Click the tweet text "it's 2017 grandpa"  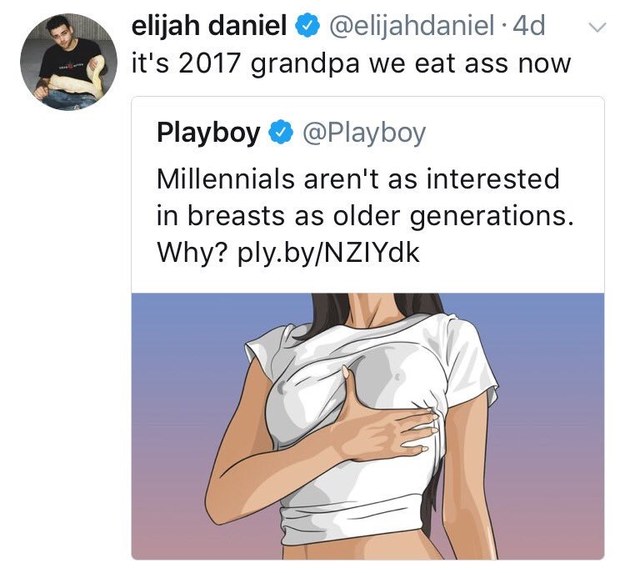pyautogui.click(x=246, y=64)
